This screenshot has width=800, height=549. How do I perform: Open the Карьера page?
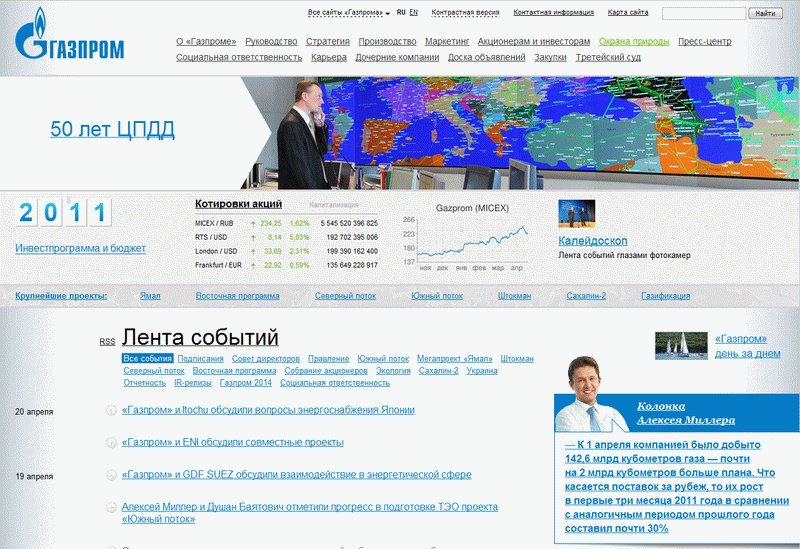tap(329, 57)
